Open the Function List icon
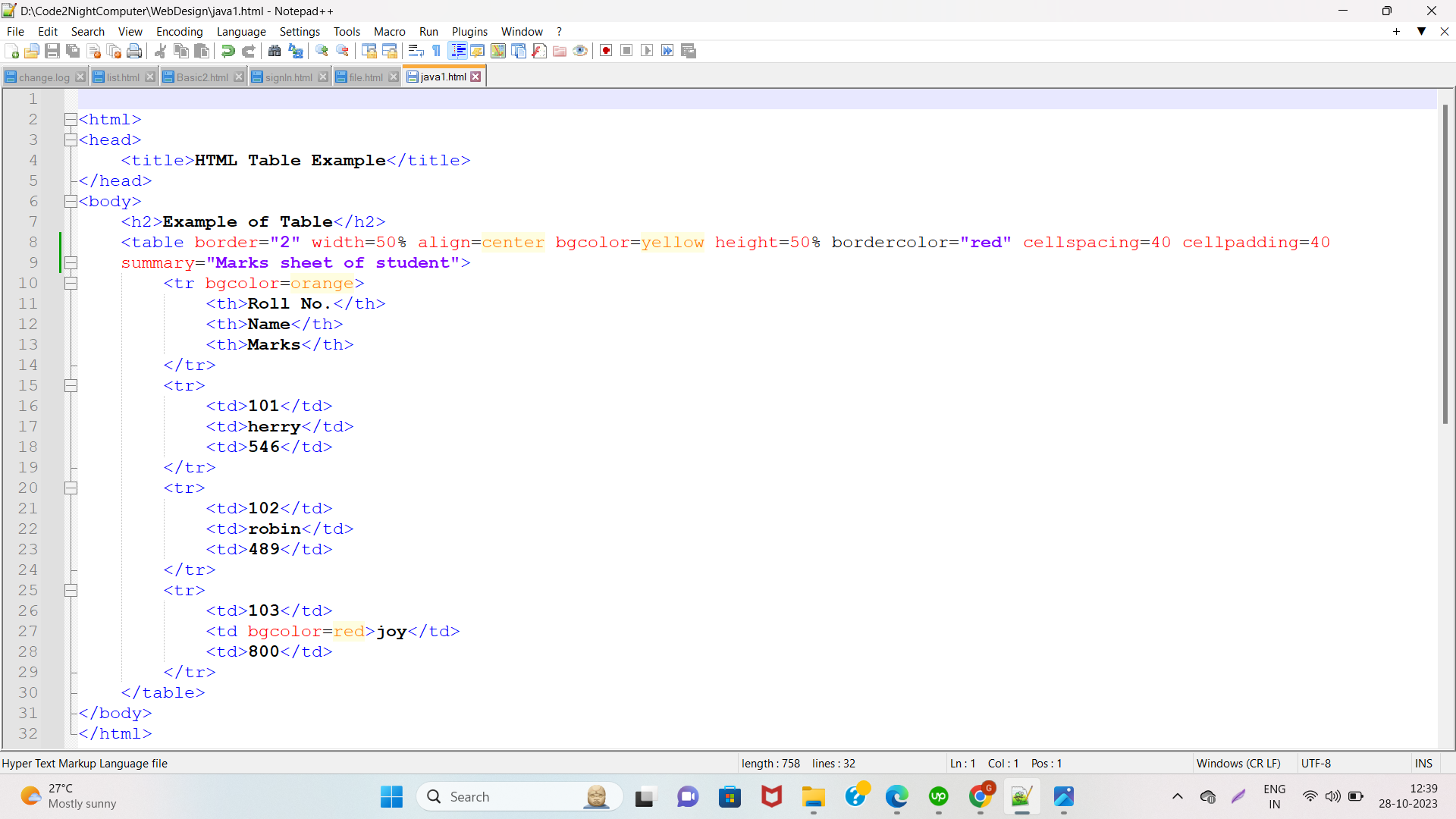Screen dimensions: 1456x819 539,51
